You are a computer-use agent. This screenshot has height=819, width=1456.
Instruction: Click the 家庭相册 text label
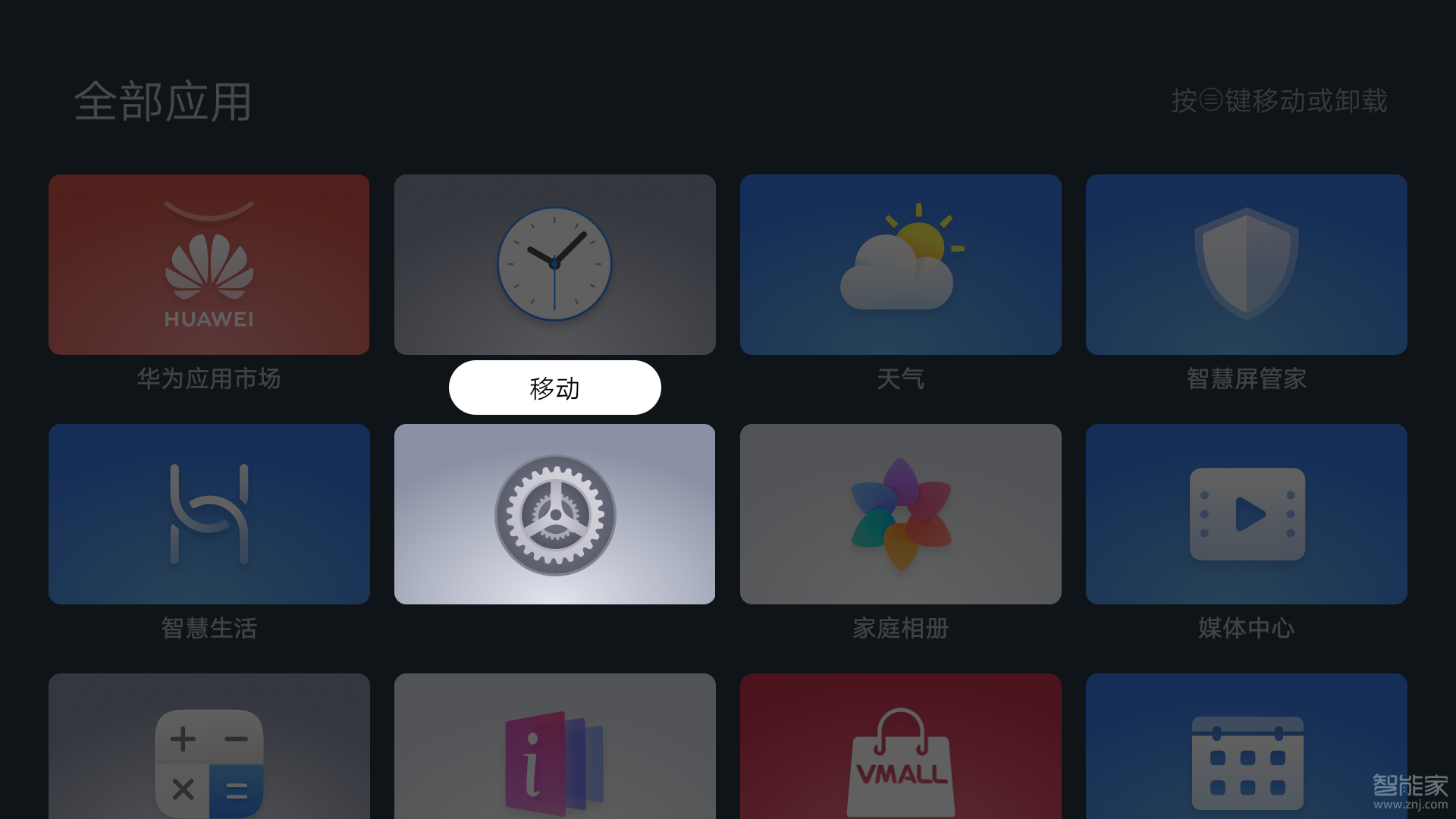point(901,628)
